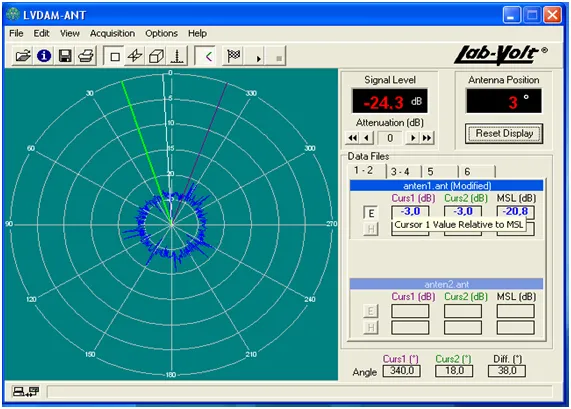571x409 pixels.
Task: Switch to the 3 - 4 data files tab
Action: [400, 172]
